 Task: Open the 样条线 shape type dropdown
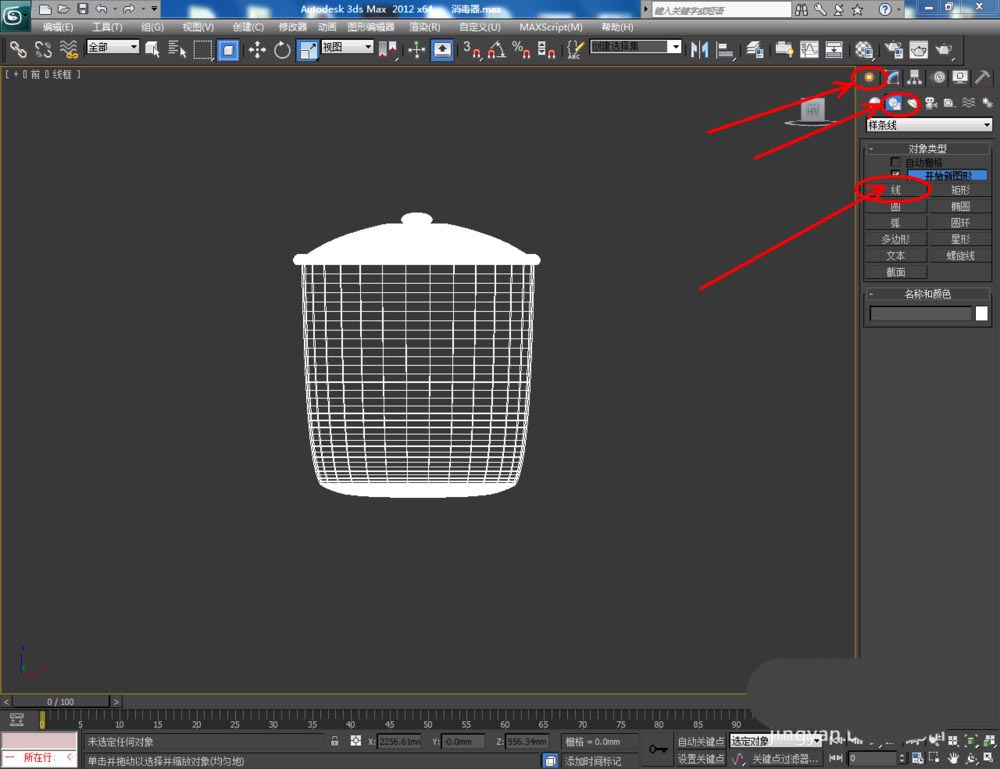click(x=929, y=125)
